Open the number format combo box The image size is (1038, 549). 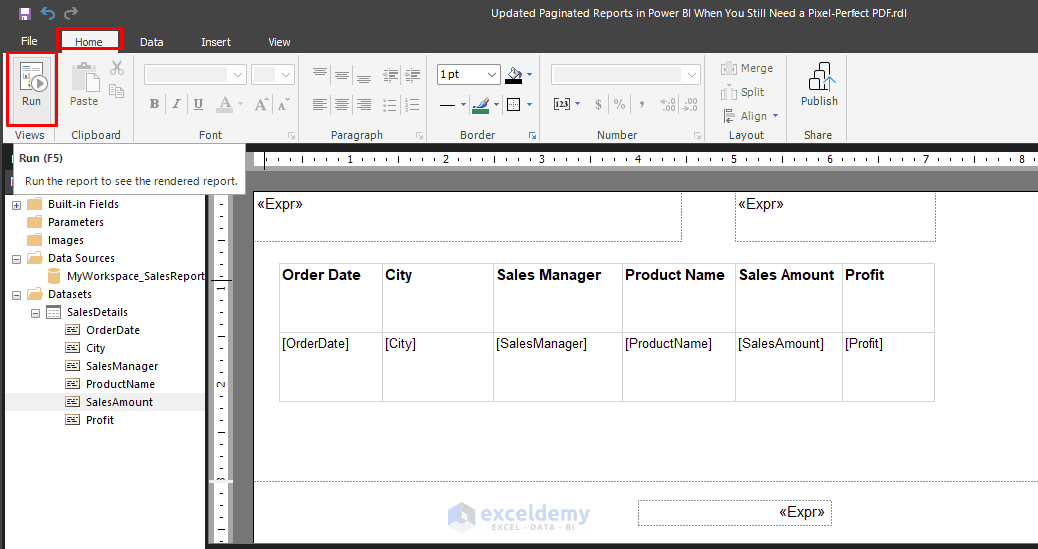(x=626, y=74)
